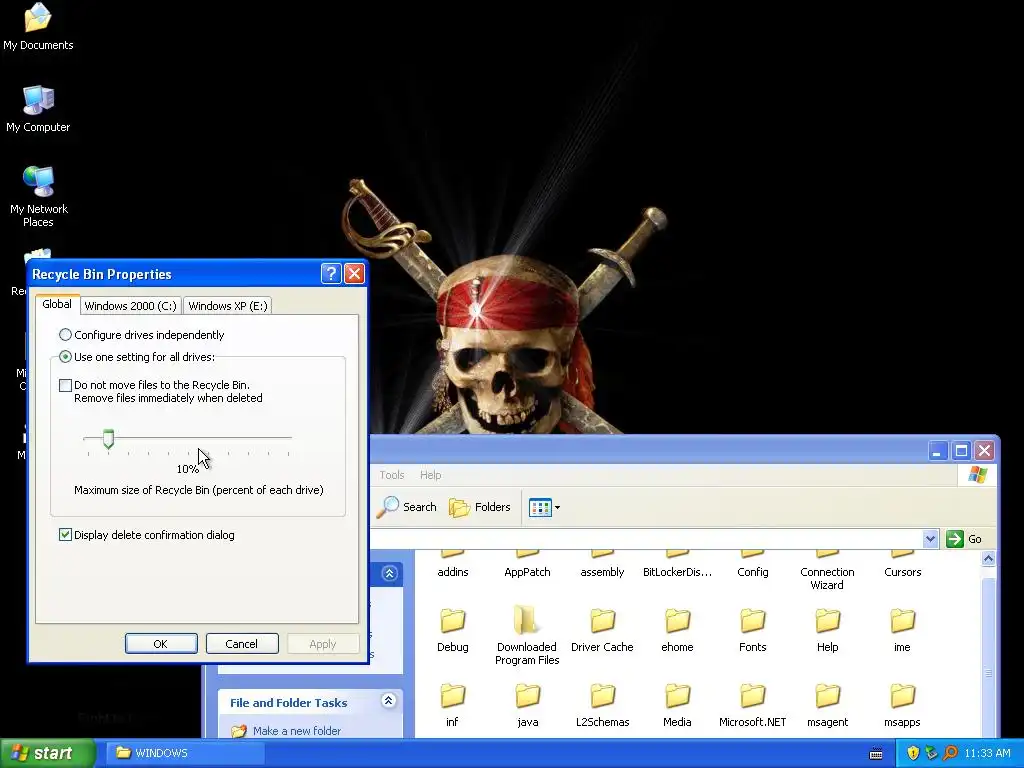Click the explorer address bar field
This screenshot has width=1024, height=768.
coord(647,539)
